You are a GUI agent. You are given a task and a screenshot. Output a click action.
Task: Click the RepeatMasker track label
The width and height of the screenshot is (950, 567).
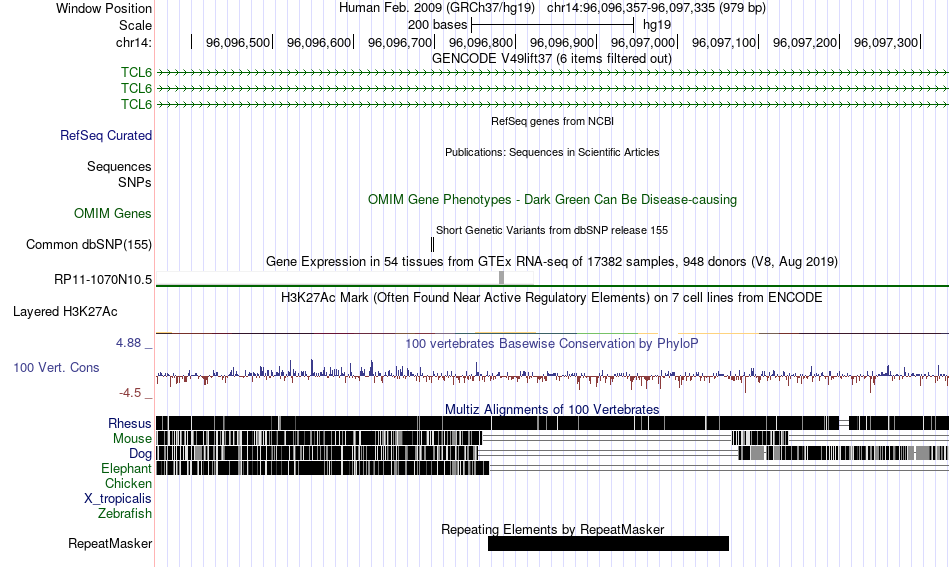(x=110, y=544)
